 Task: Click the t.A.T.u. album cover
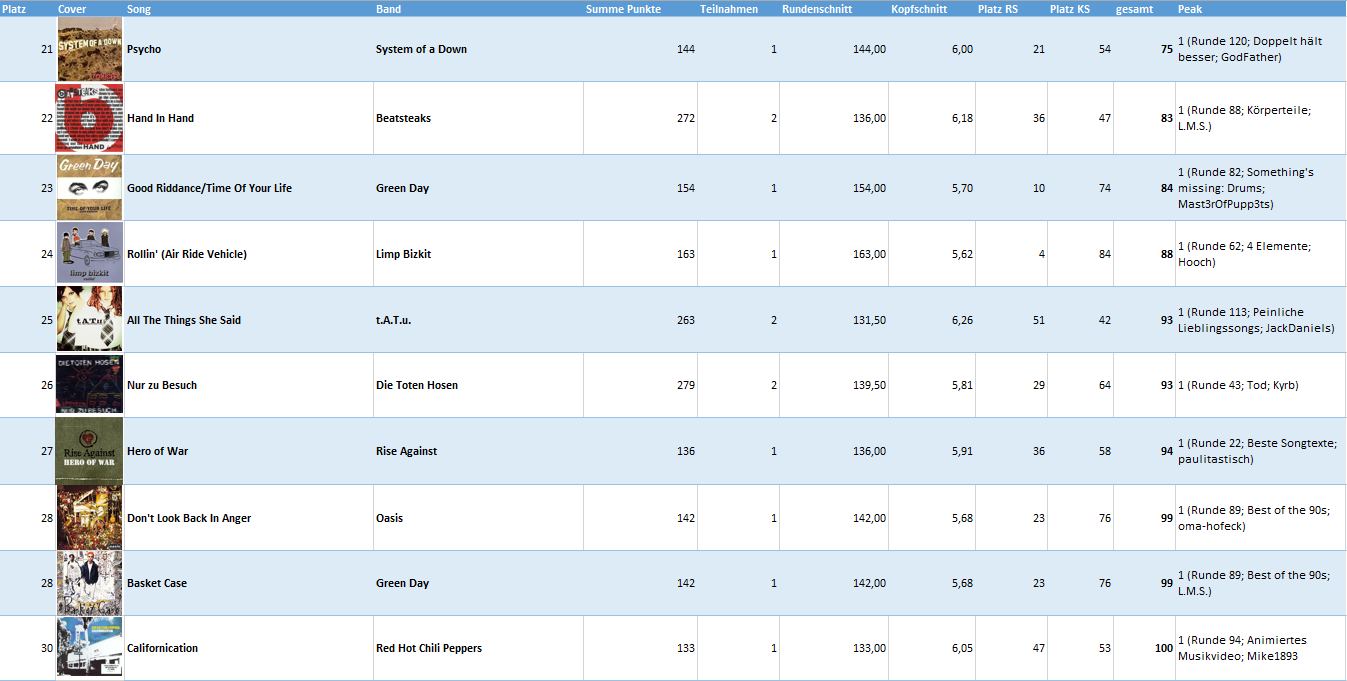90,319
